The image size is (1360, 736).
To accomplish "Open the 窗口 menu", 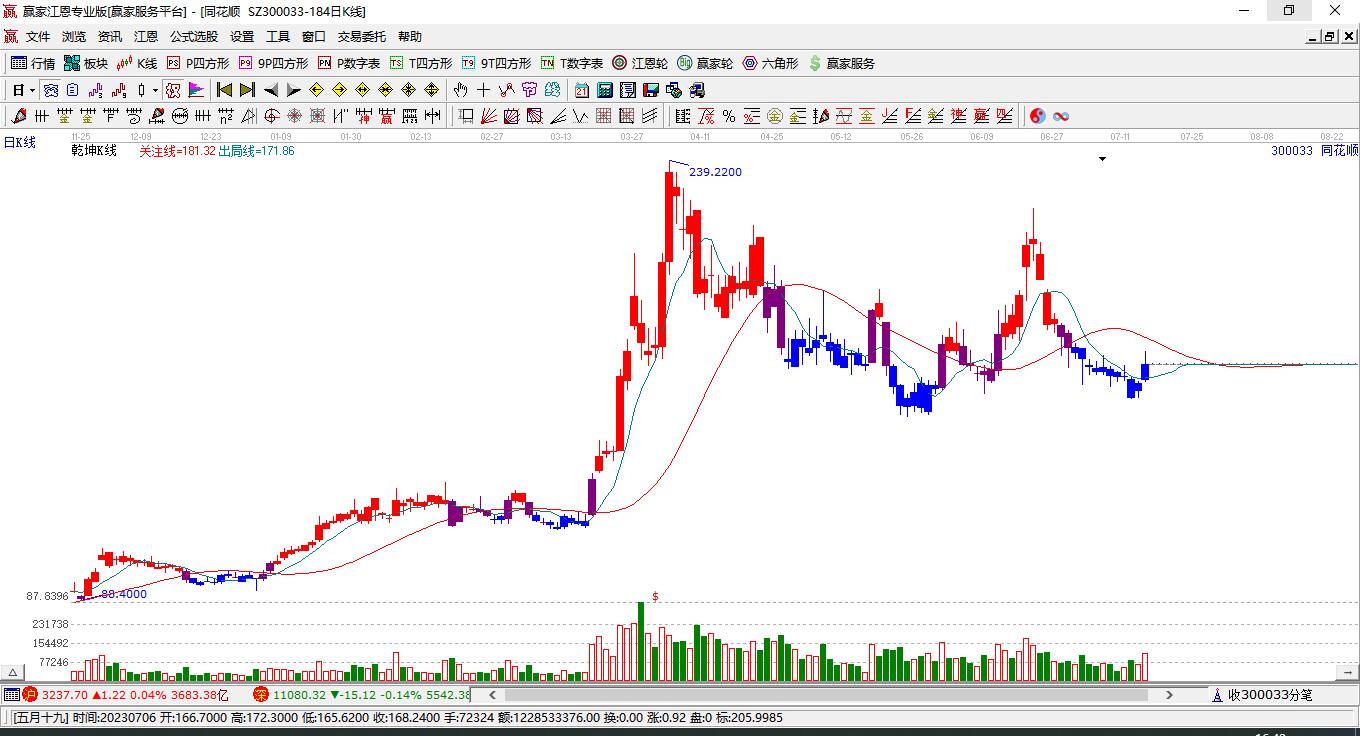I will 314,37.
